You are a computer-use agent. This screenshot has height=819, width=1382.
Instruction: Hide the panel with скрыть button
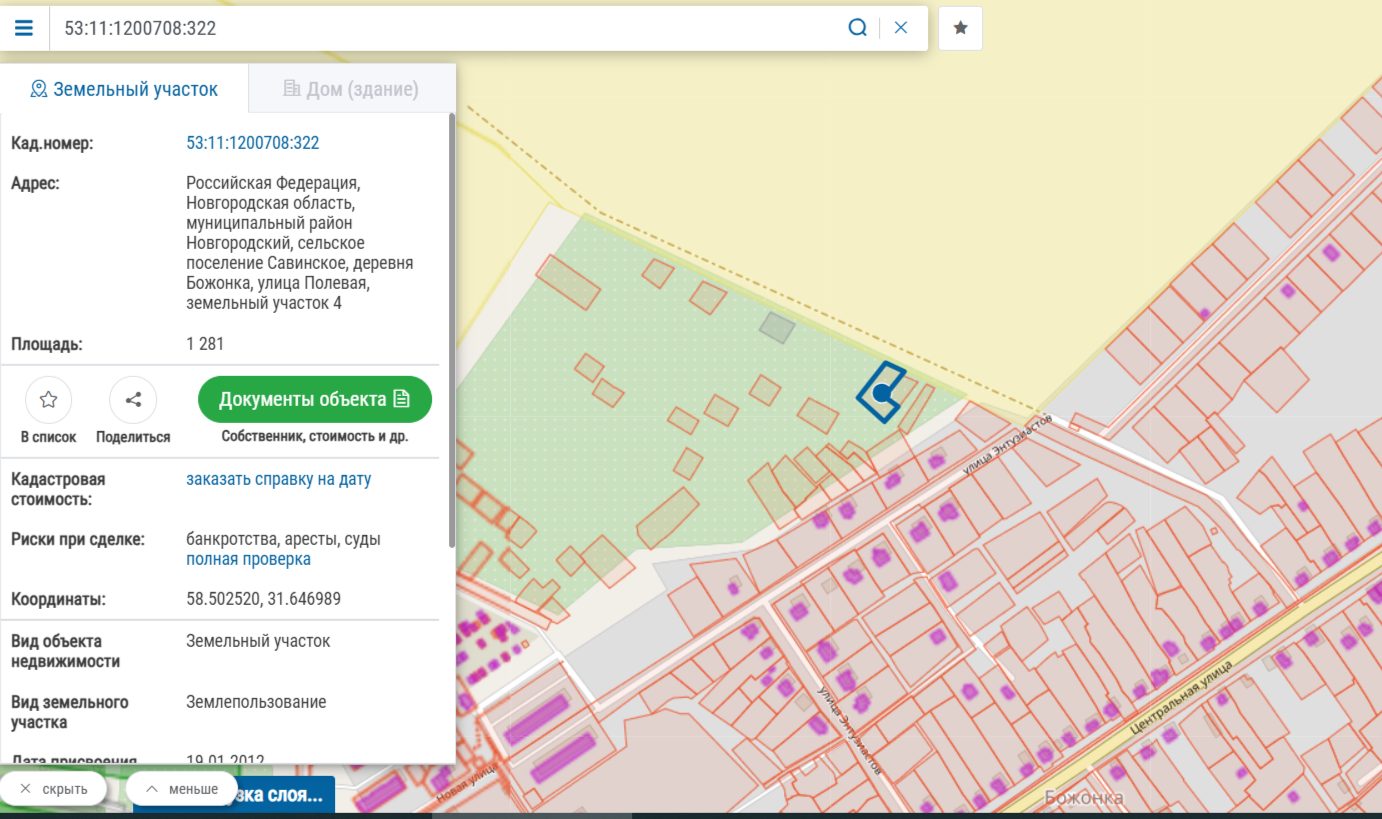pos(53,789)
